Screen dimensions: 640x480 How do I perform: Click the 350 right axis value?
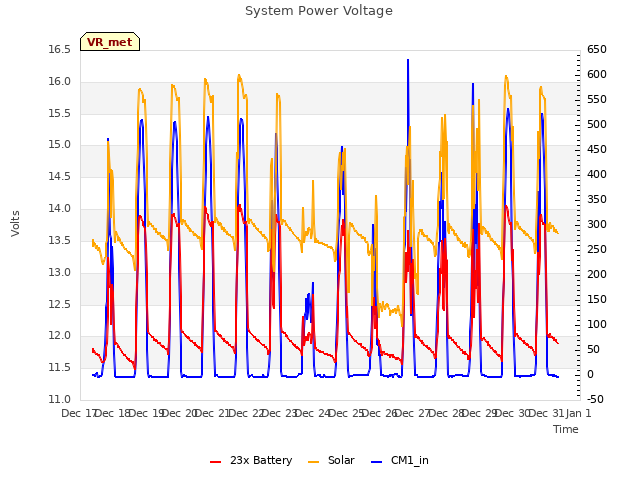(x=597, y=199)
